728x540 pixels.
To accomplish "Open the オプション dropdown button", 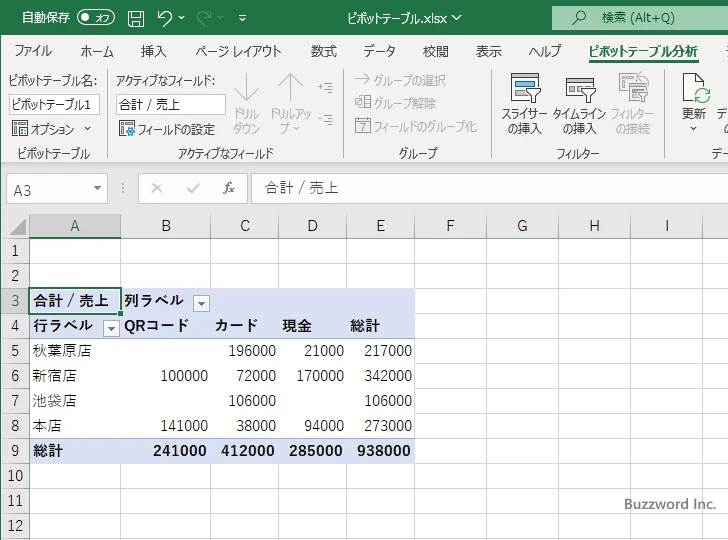I will (x=51, y=129).
